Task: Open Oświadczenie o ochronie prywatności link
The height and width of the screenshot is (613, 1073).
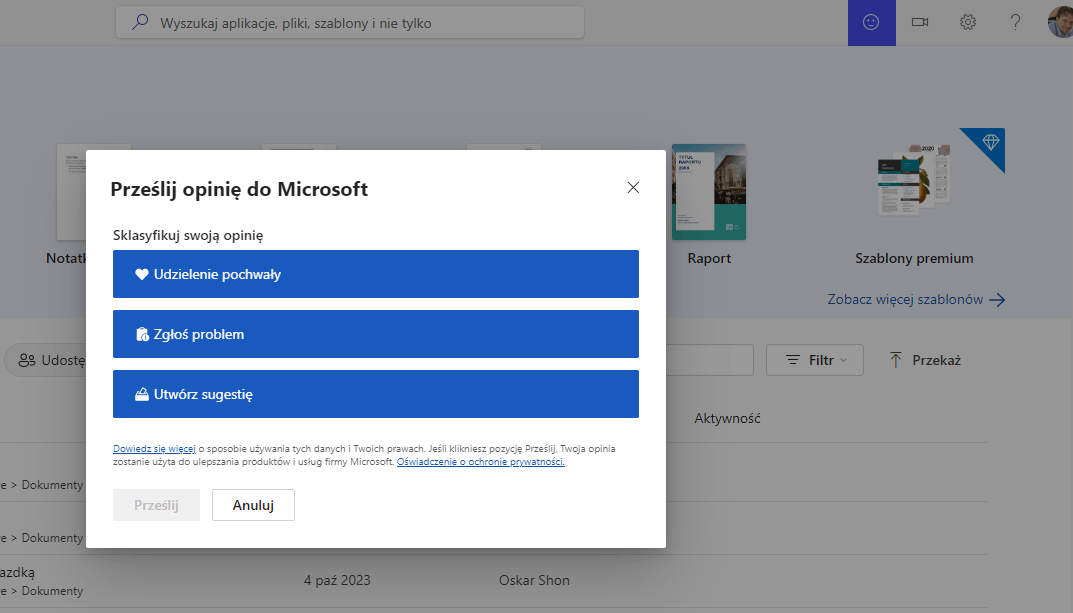Action: pyautogui.click(x=480, y=462)
